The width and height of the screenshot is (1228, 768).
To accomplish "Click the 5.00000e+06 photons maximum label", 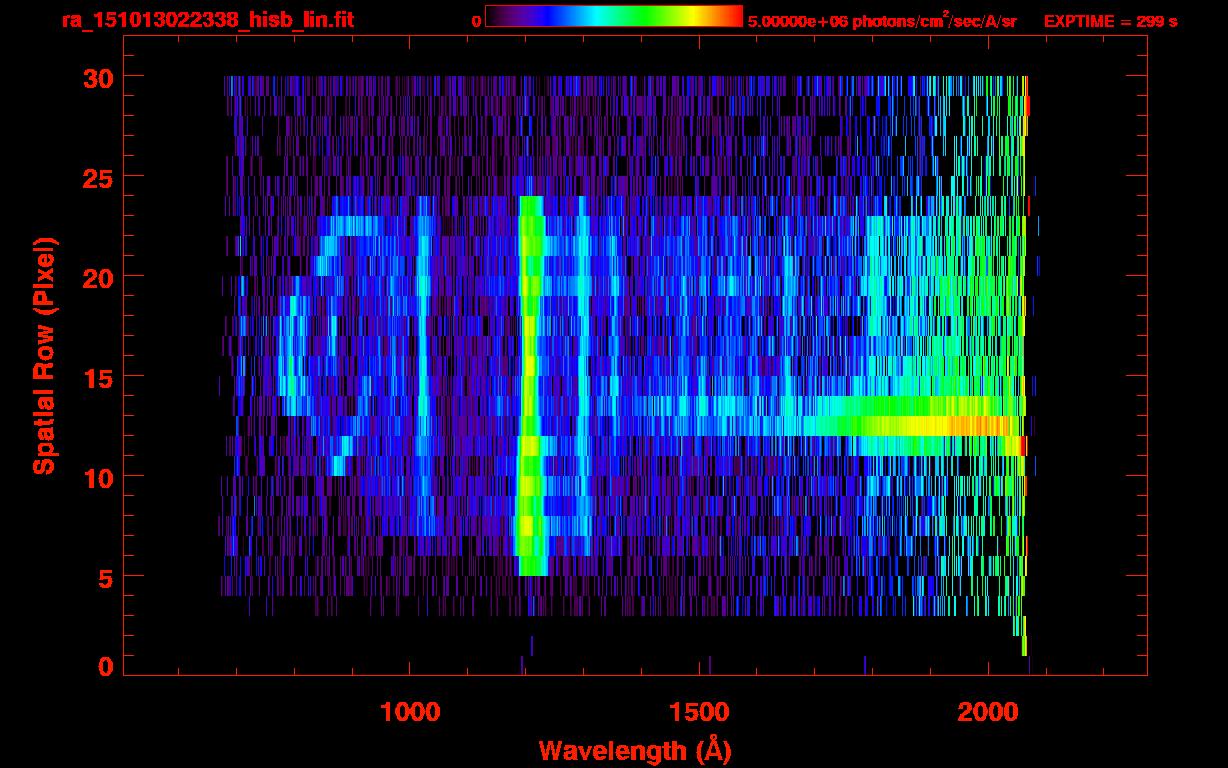I will pos(881,21).
